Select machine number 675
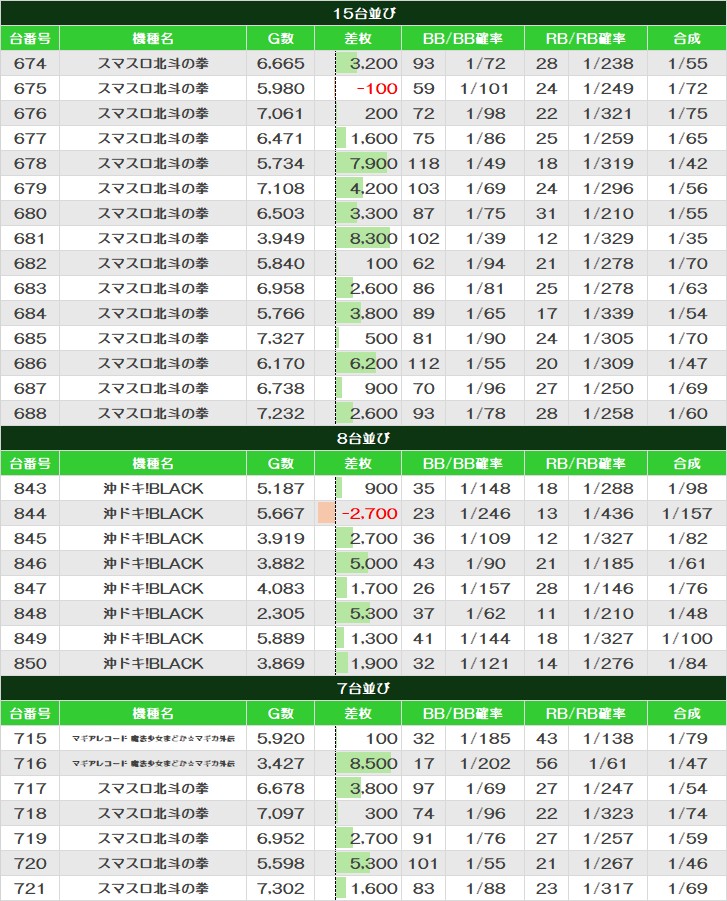Viewport: 727px width, 901px height. coord(30,88)
